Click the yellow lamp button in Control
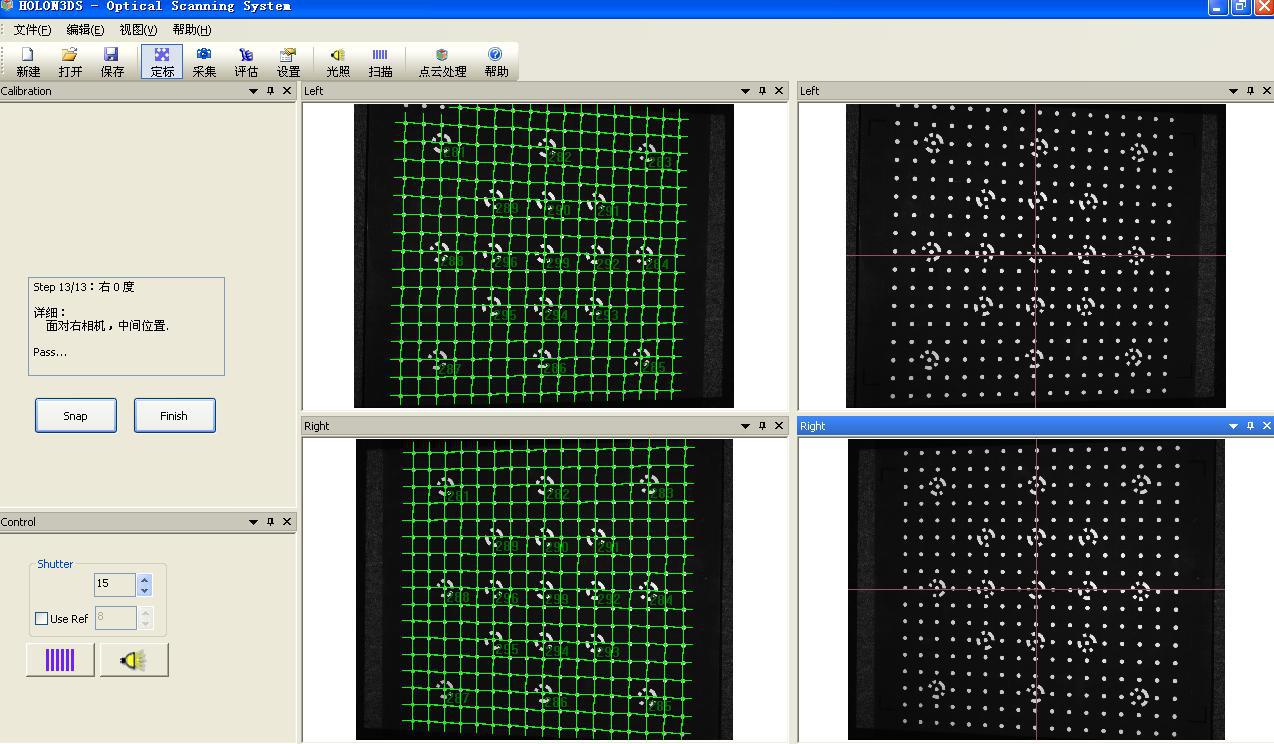 point(134,660)
